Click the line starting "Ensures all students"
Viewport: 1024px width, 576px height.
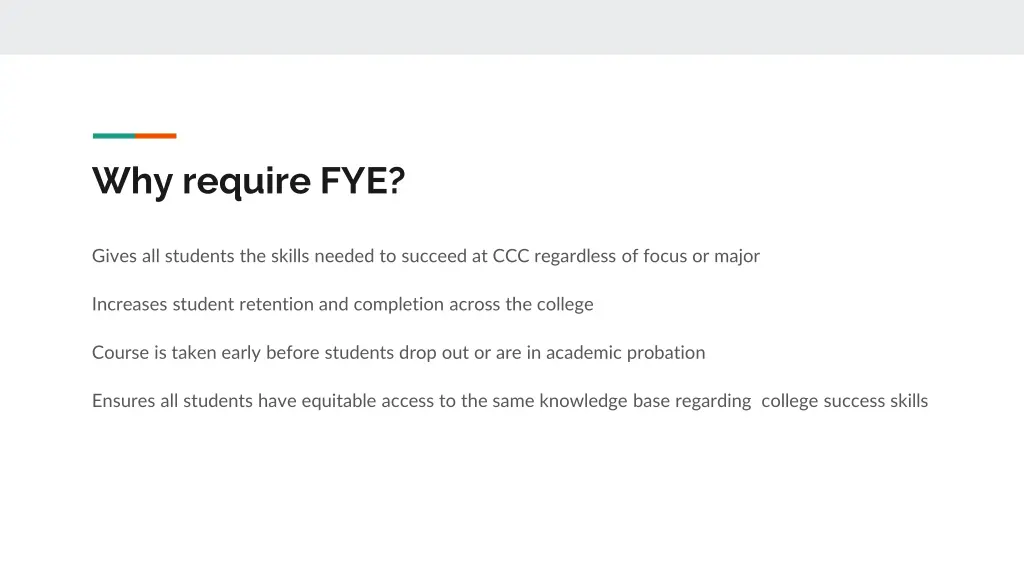click(x=509, y=401)
